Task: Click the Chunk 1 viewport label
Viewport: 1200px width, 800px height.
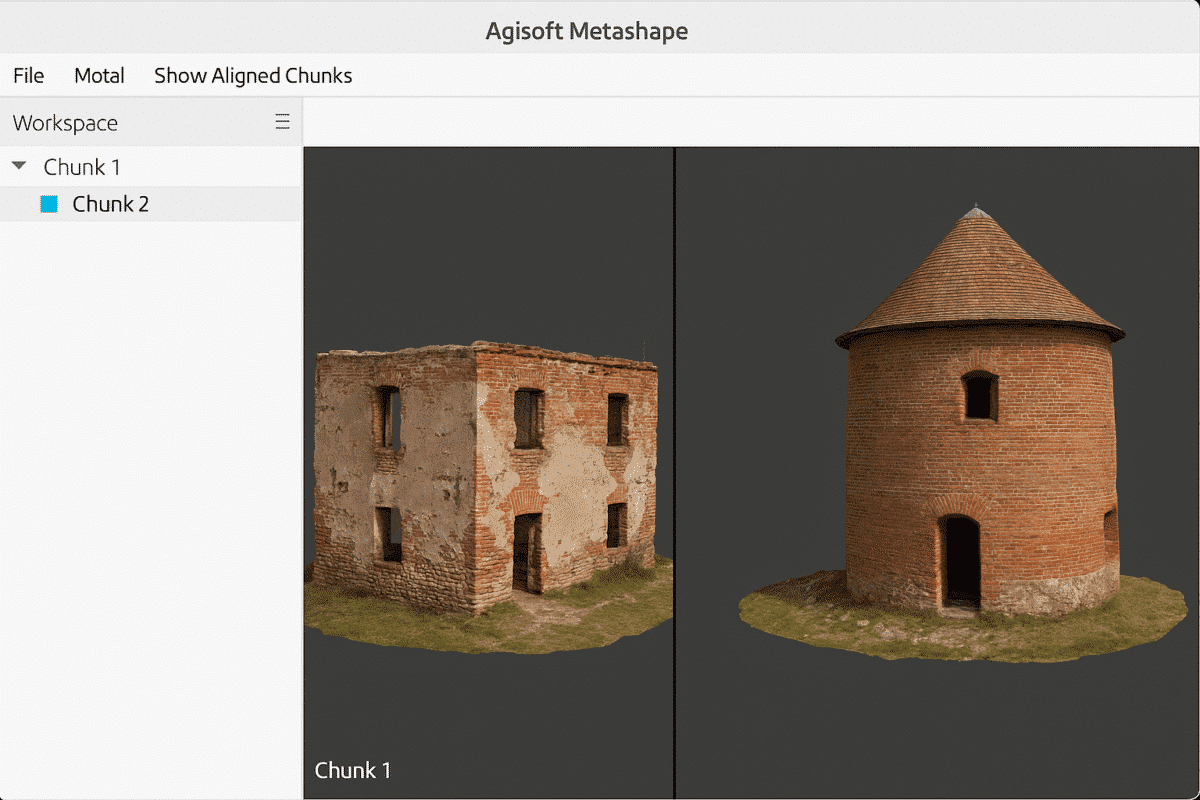Action: pyautogui.click(x=353, y=770)
